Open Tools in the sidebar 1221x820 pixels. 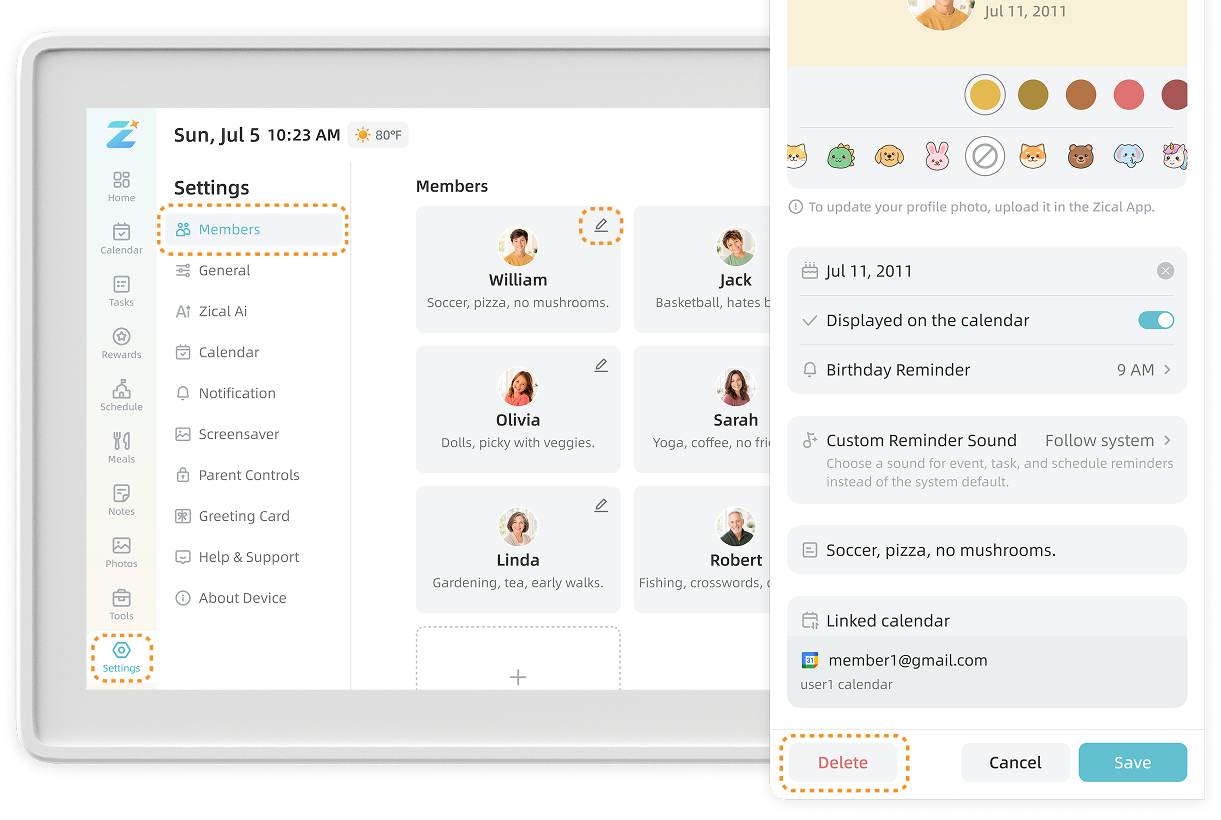click(121, 604)
